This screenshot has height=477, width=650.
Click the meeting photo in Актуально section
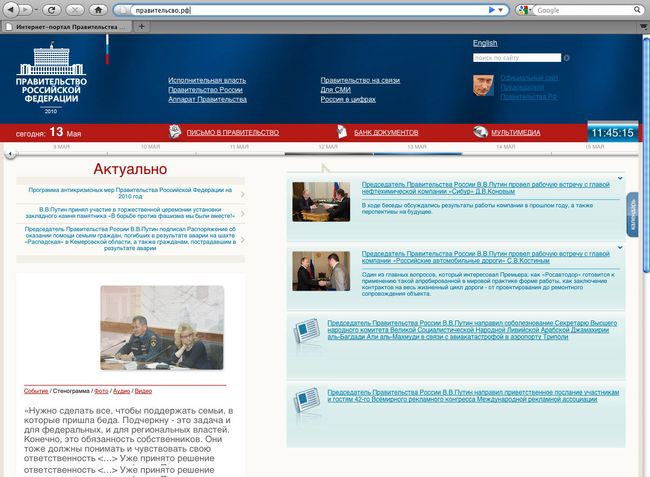[162, 328]
